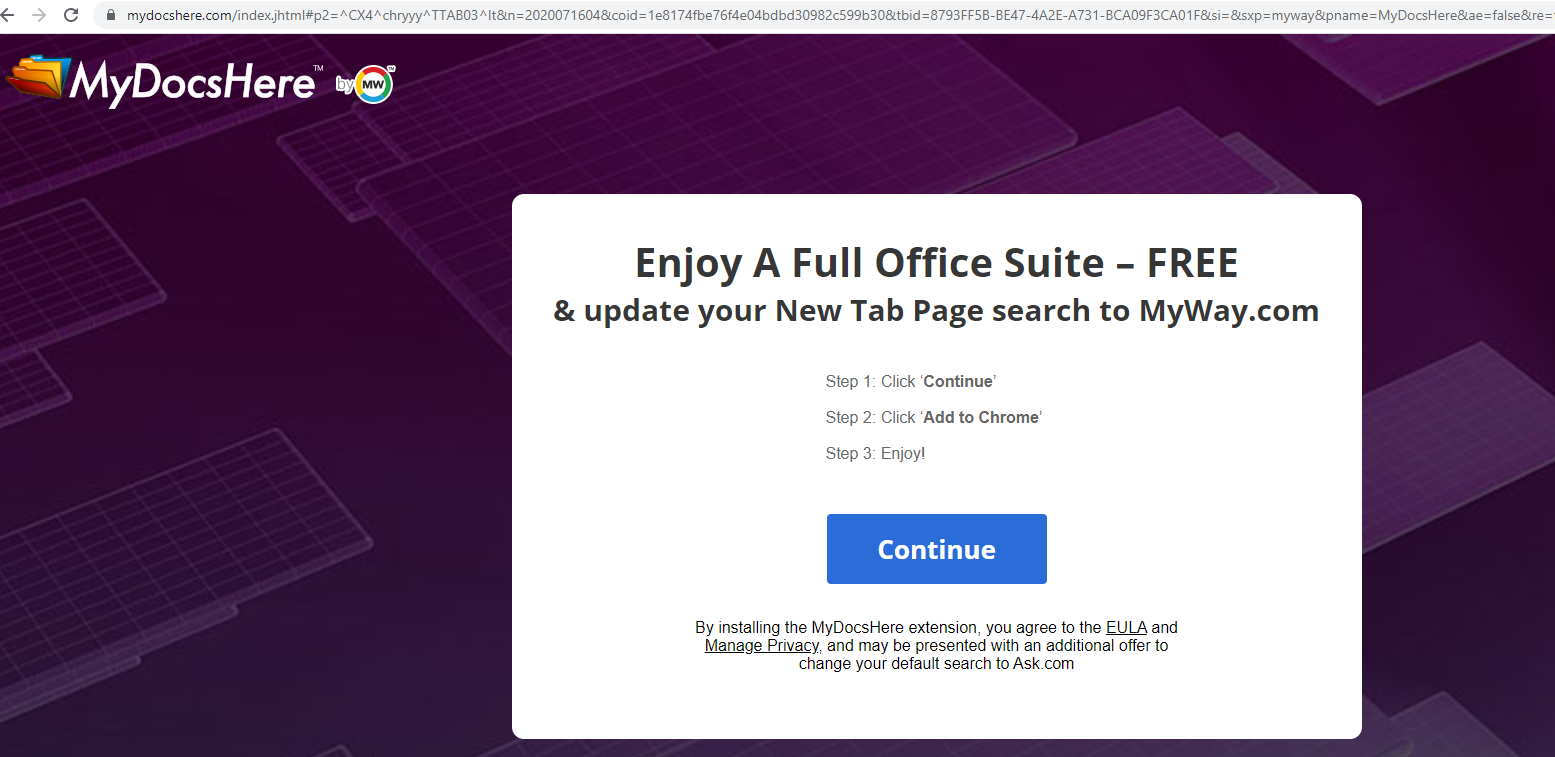
Task: Click the 'update your New Tab Page search' subheading
Action: 936,311
